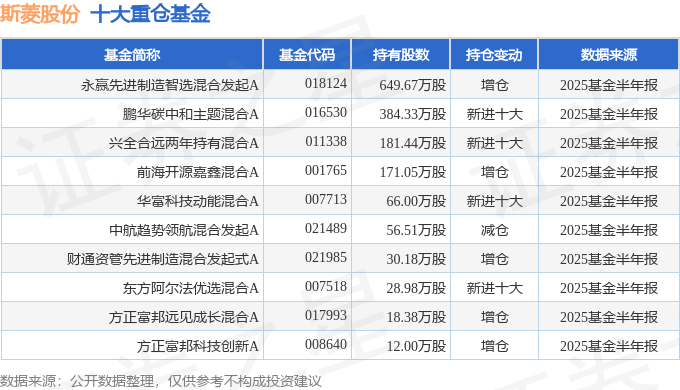Click the 基金代码 column header
The height and width of the screenshot is (390, 680).
click(307, 55)
